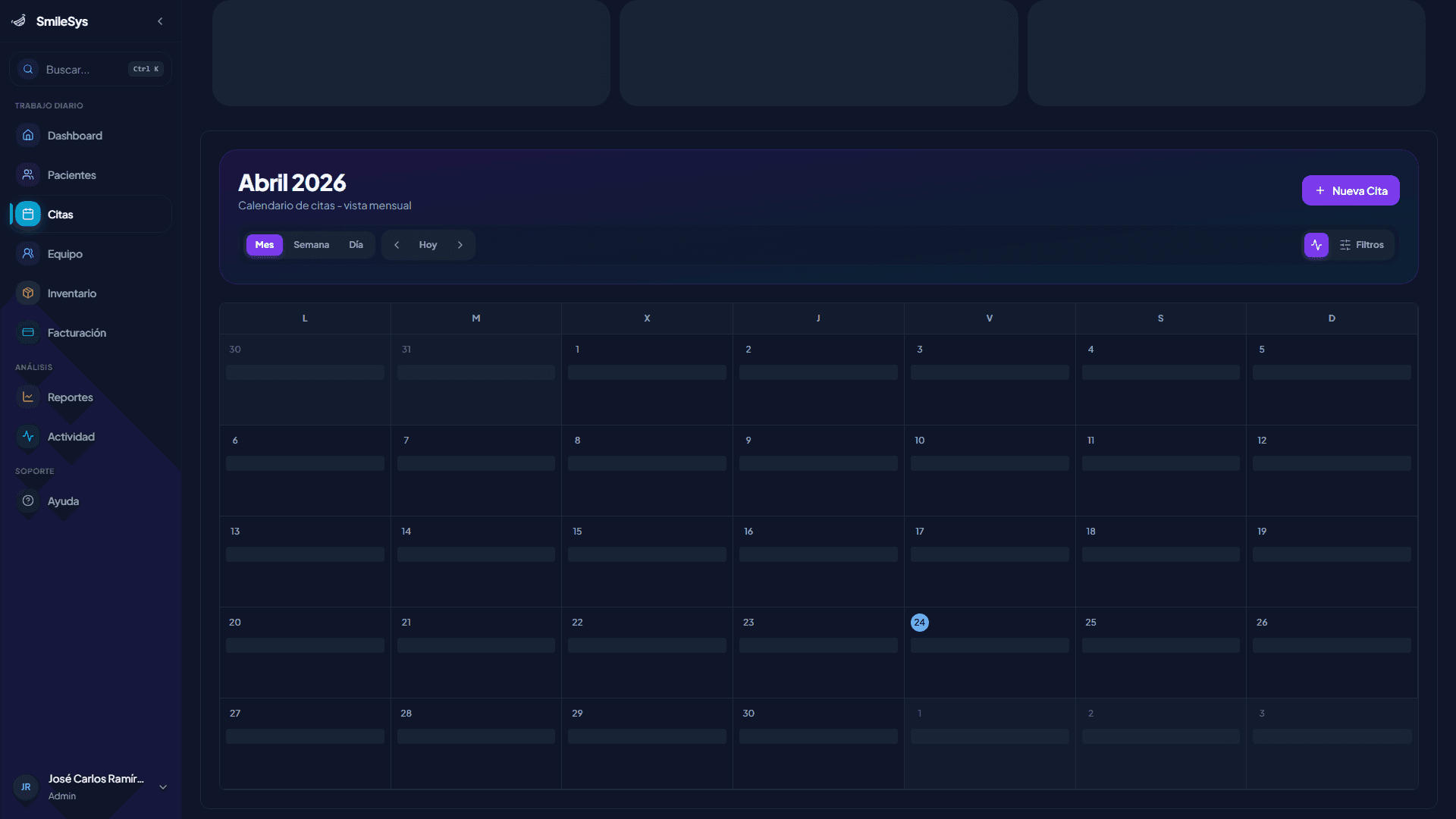Go to Inventario menu label
This screenshot has height=819, width=1456.
pyautogui.click(x=72, y=293)
